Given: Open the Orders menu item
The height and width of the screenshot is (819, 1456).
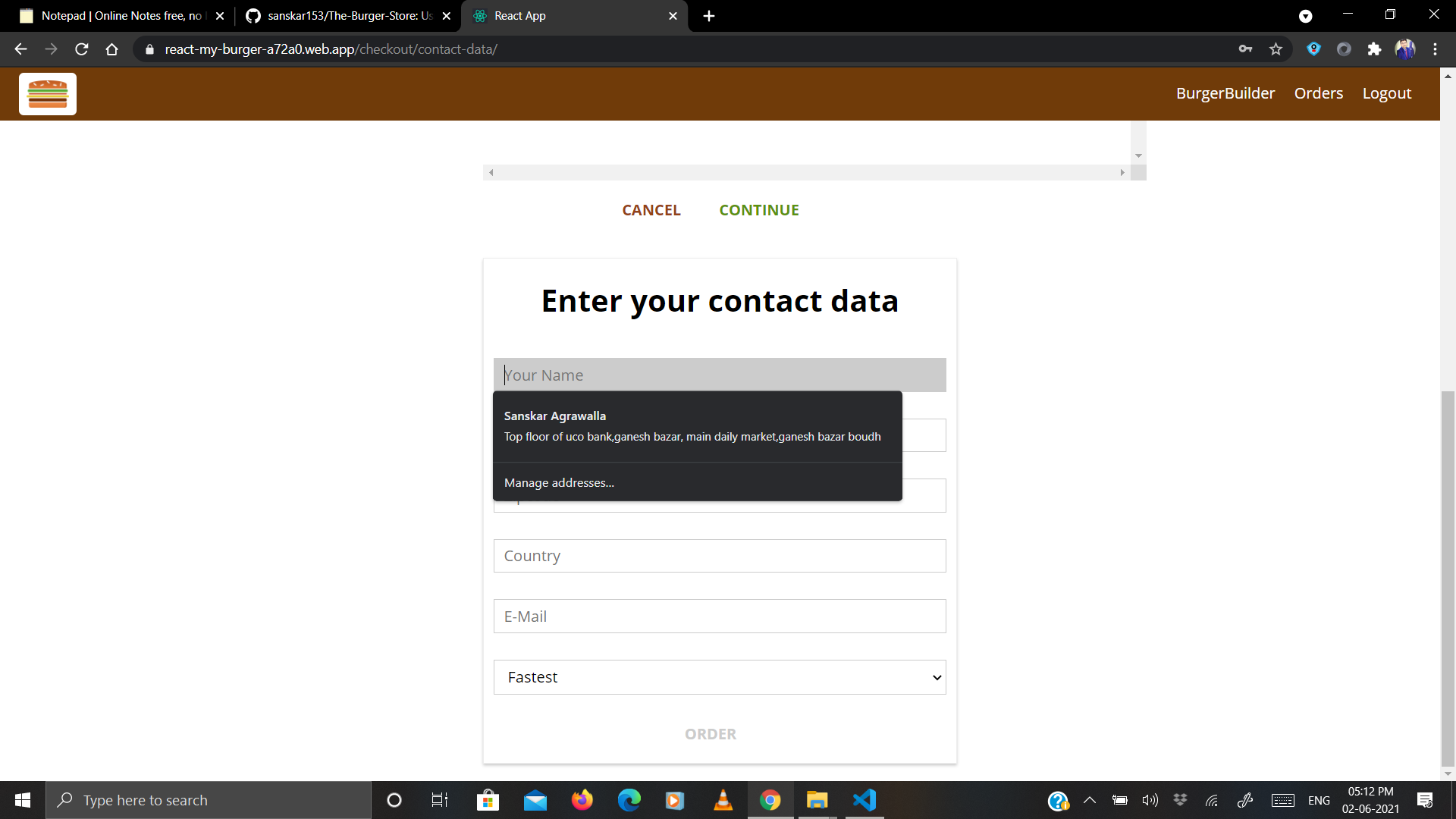Looking at the screenshot, I should [x=1318, y=93].
